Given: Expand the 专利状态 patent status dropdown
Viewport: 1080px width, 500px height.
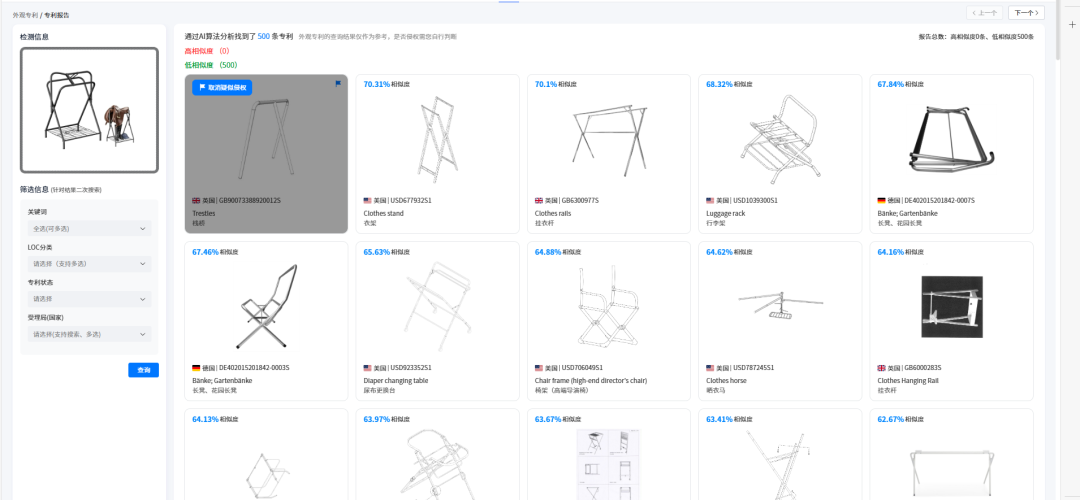Looking at the screenshot, I should [90, 299].
